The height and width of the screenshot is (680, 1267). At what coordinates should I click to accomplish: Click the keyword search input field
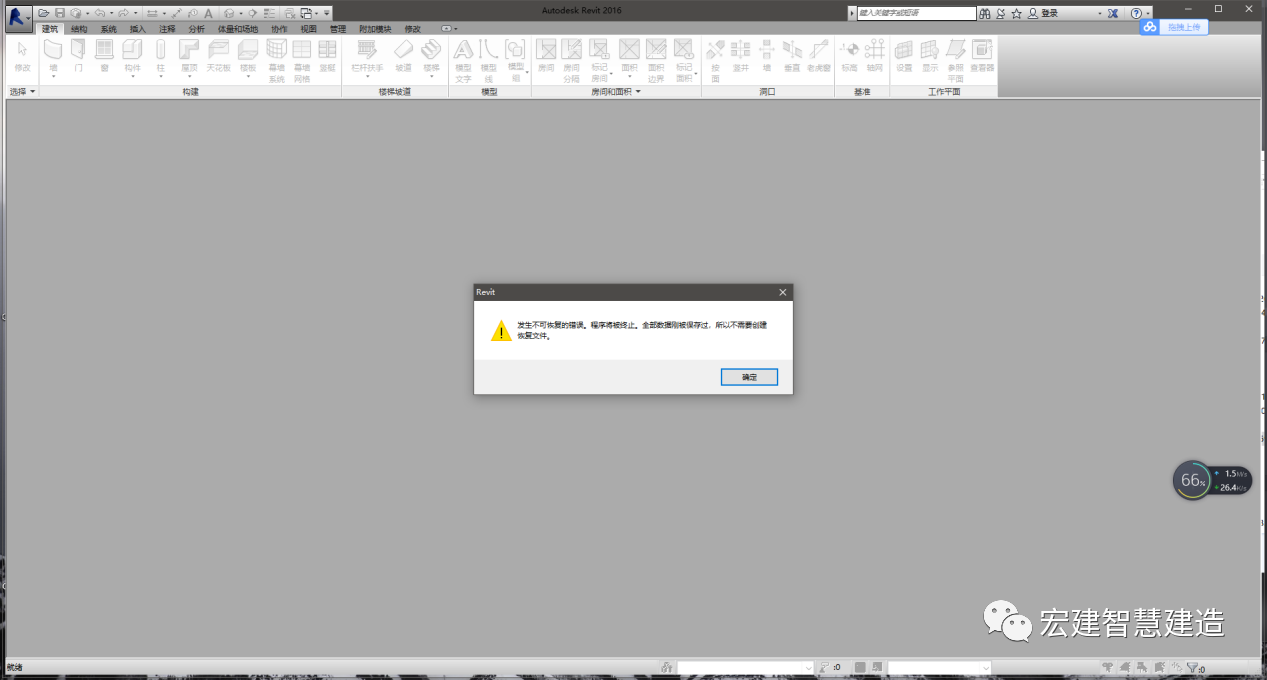click(x=916, y=13)
